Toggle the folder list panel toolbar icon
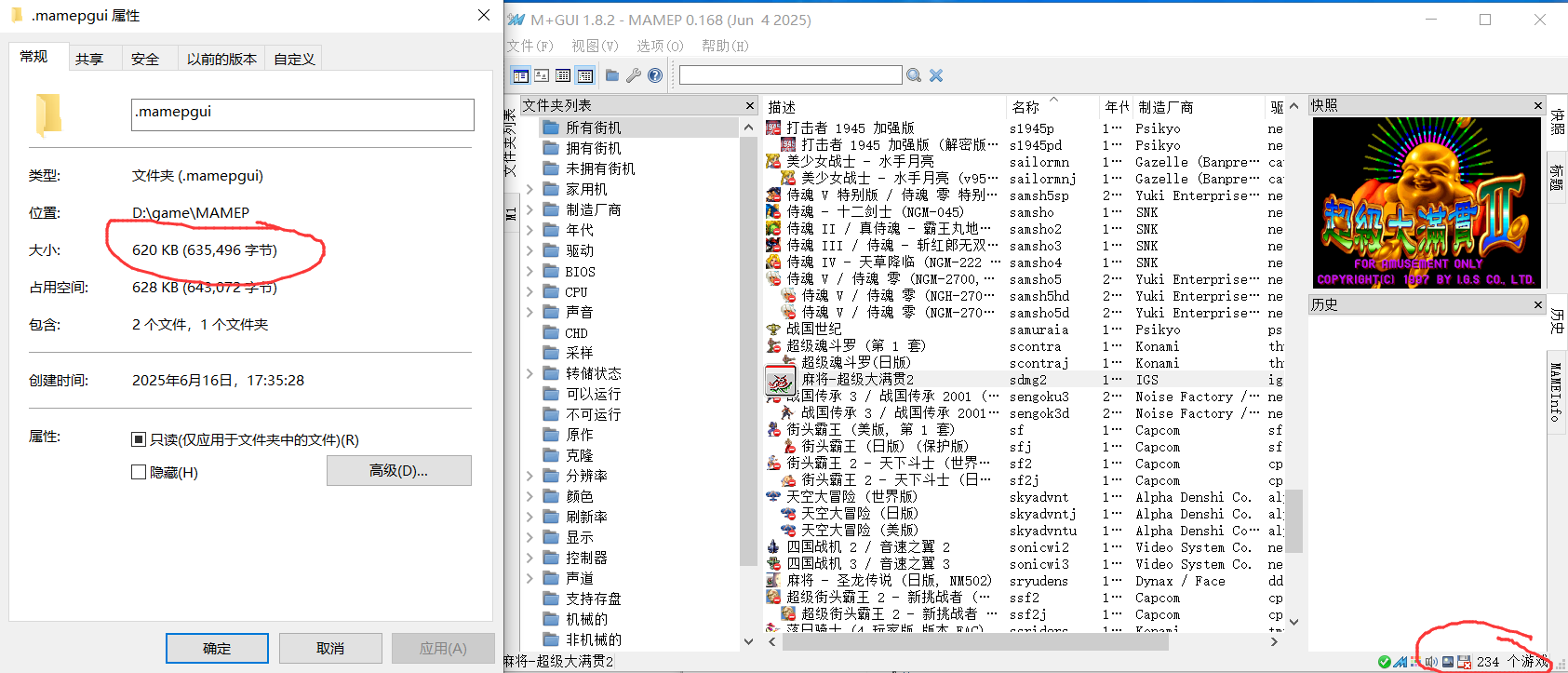The image size is (1568, 673). [x=521, y=75]
